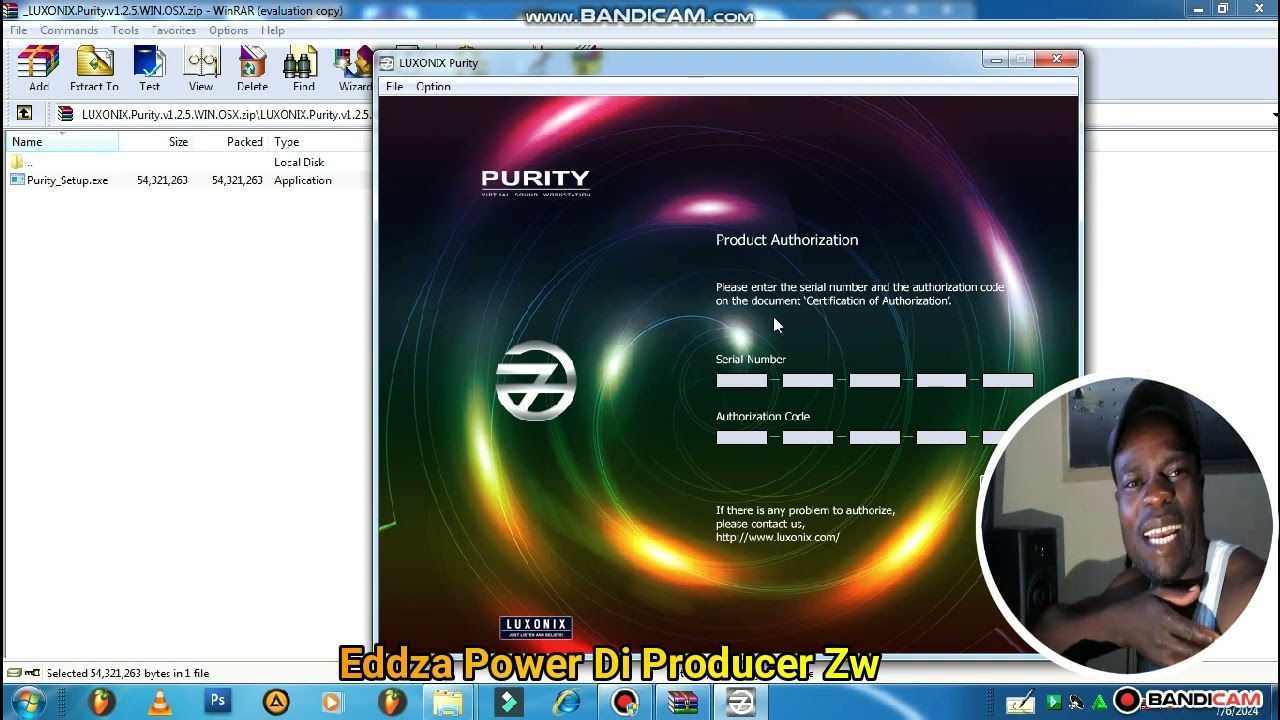
Task: Open the WinRAR Commands menu
Action: tap(69, 30)
